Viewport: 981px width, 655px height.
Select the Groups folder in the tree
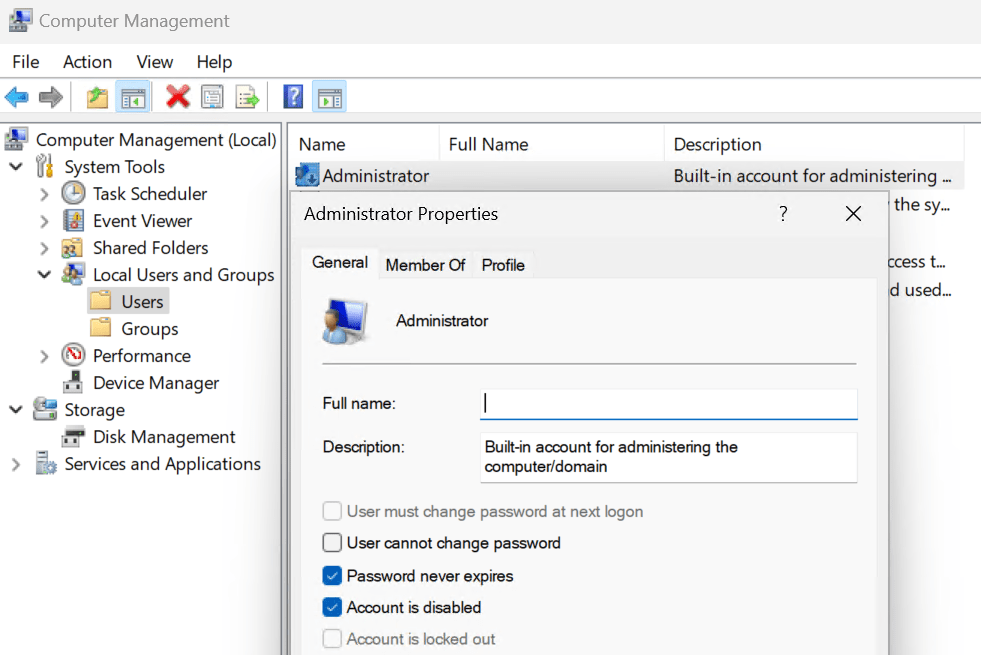149,329
